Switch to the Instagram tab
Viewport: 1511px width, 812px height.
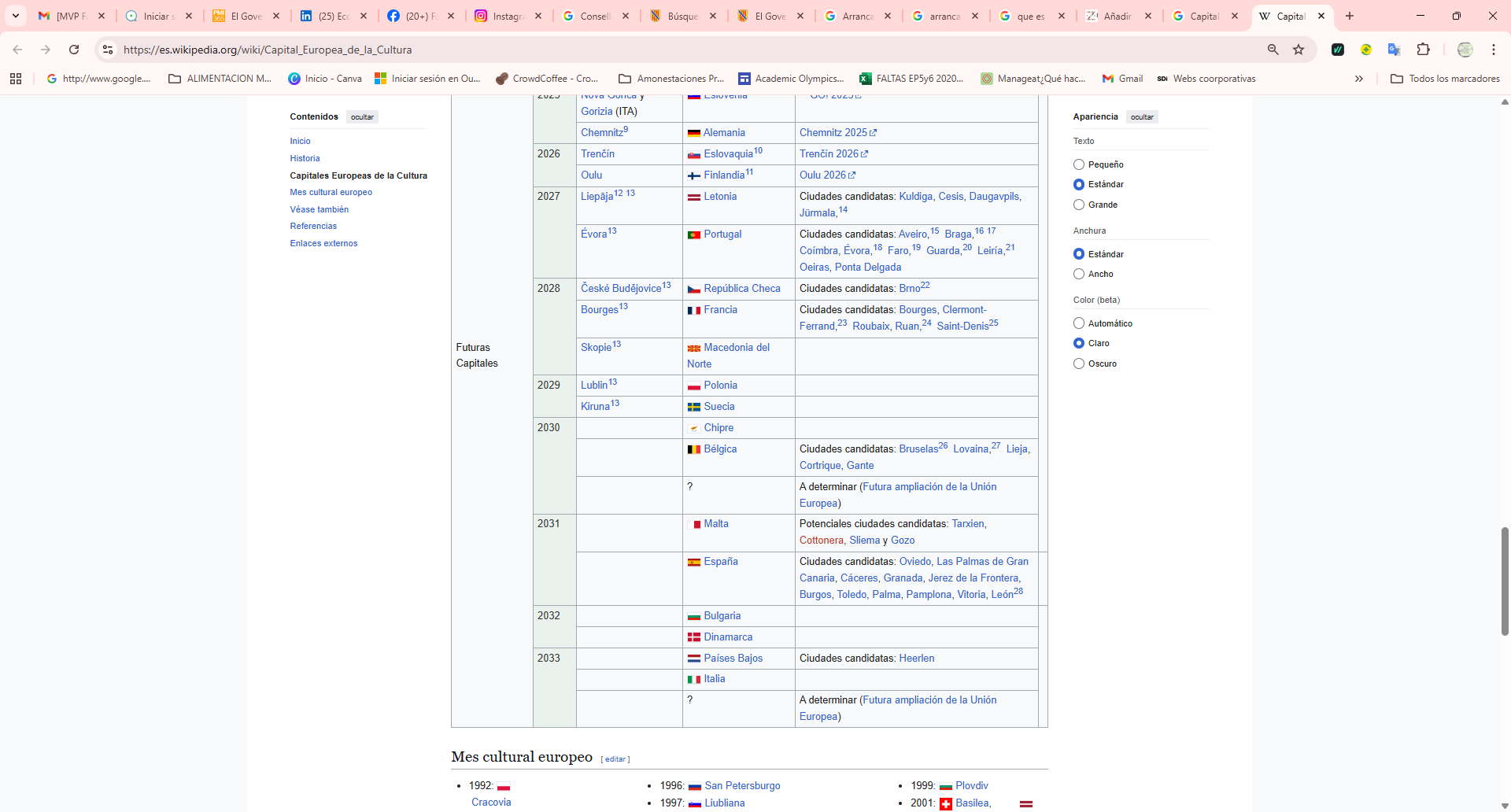coord(508,16)
